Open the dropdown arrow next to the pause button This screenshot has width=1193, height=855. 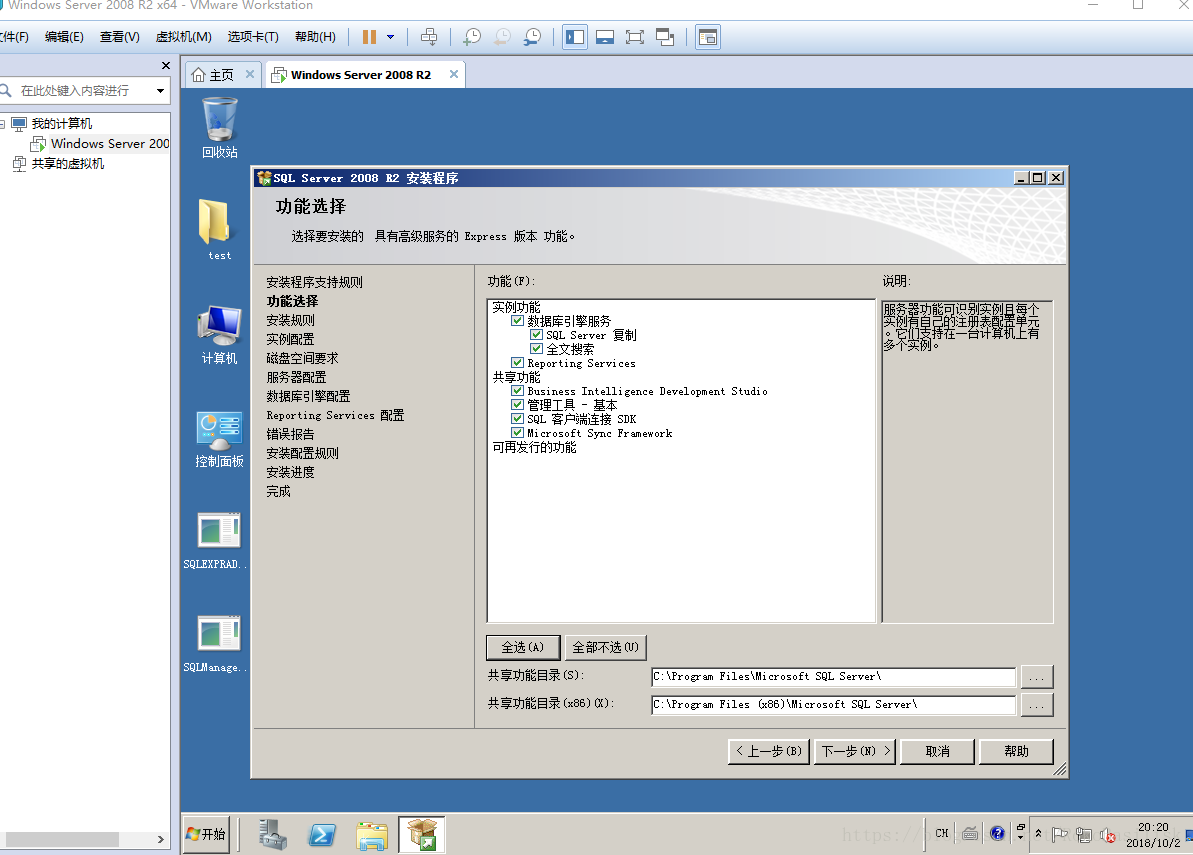(x=390, y=37)
